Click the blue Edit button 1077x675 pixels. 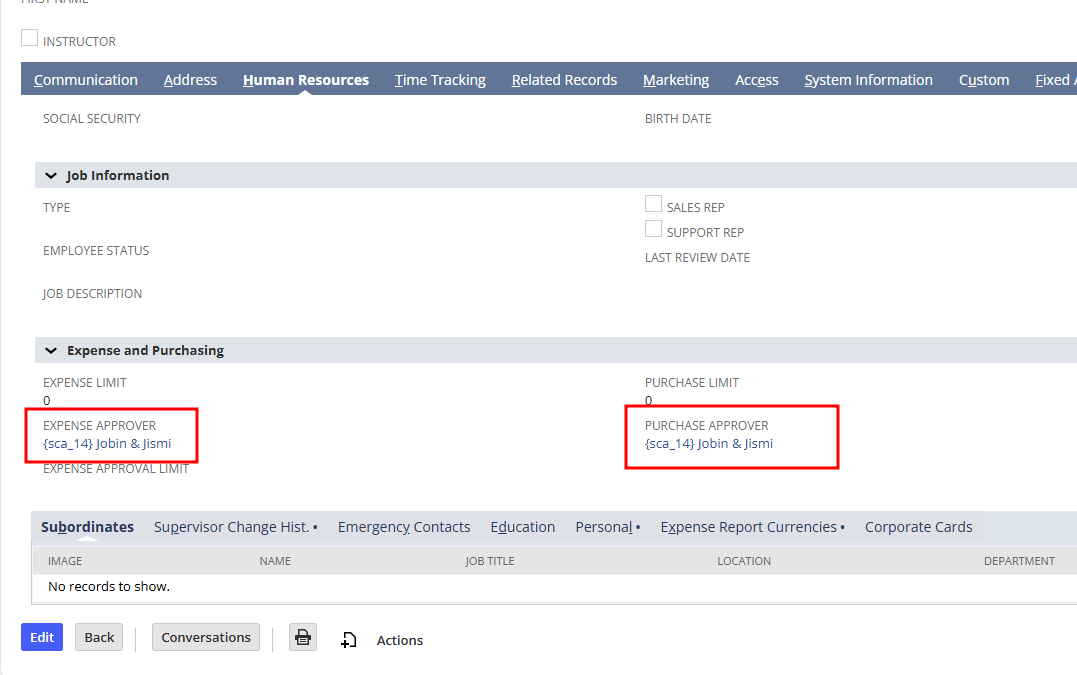[x=42, y=637]
